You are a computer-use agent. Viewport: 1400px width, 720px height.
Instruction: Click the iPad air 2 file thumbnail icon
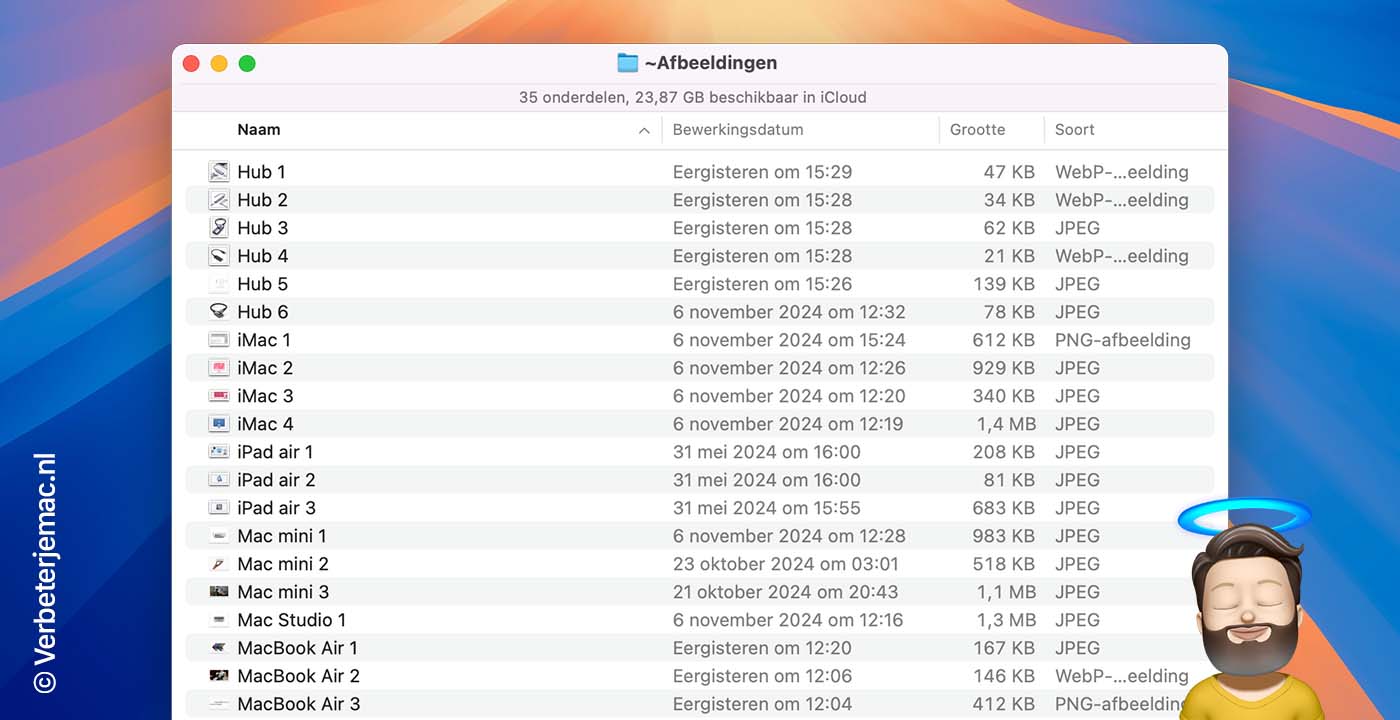click(219, 480)
